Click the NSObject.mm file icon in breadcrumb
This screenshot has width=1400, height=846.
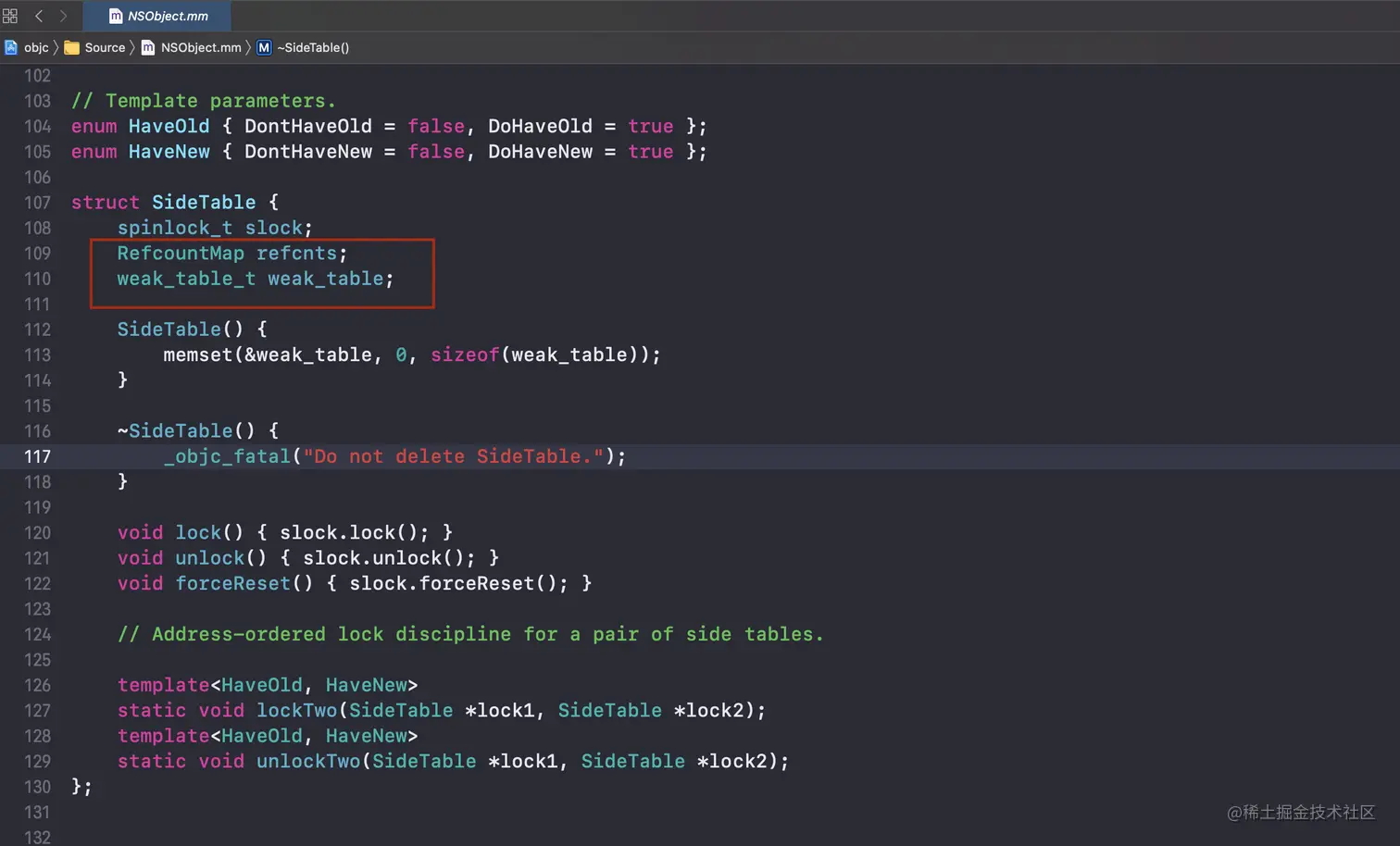pos(148,47)
